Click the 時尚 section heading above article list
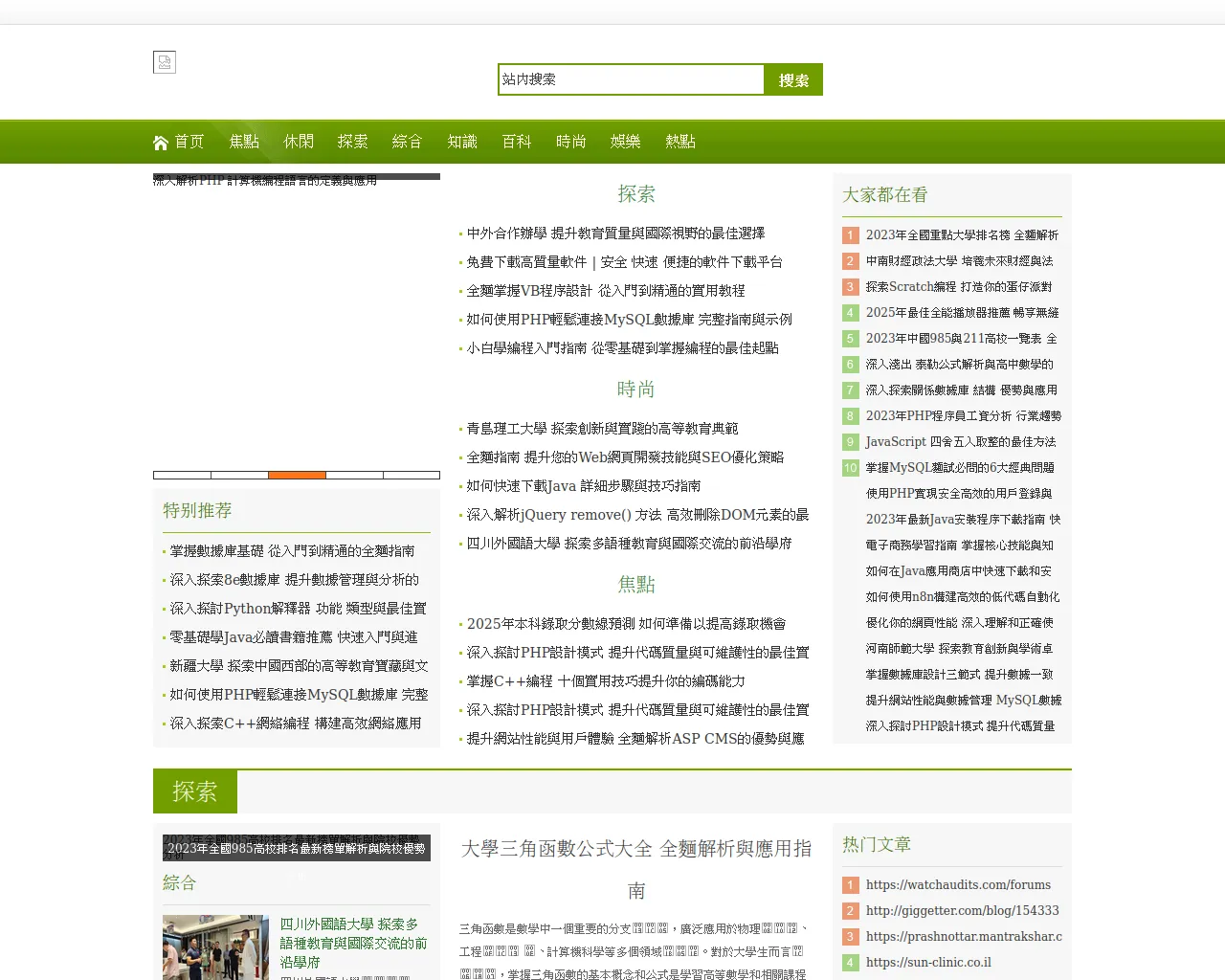 [636, 390]
